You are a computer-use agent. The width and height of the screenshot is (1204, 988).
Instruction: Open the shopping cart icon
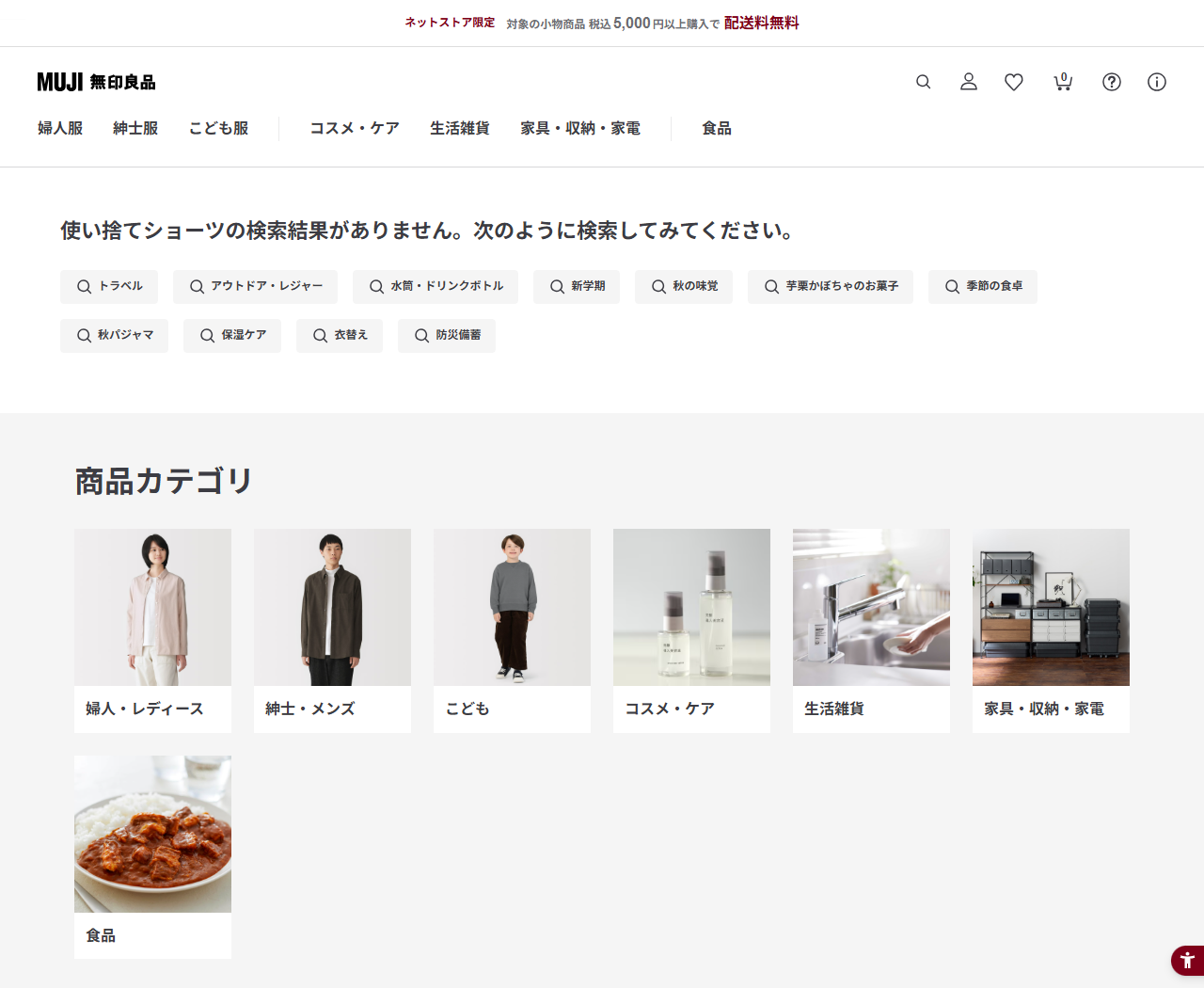tap(1063, 82)
